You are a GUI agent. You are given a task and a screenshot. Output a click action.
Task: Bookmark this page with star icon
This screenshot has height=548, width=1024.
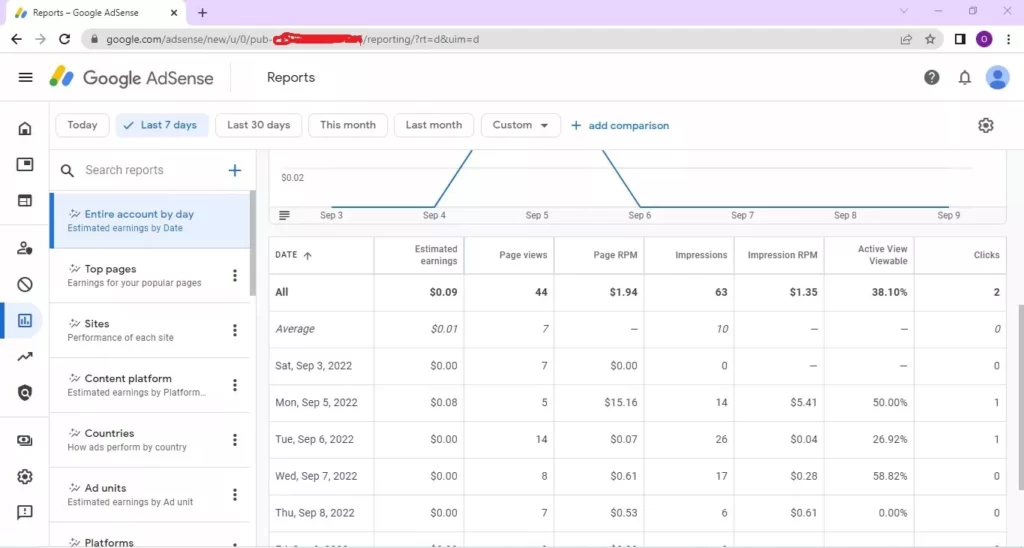pos(930,39)
